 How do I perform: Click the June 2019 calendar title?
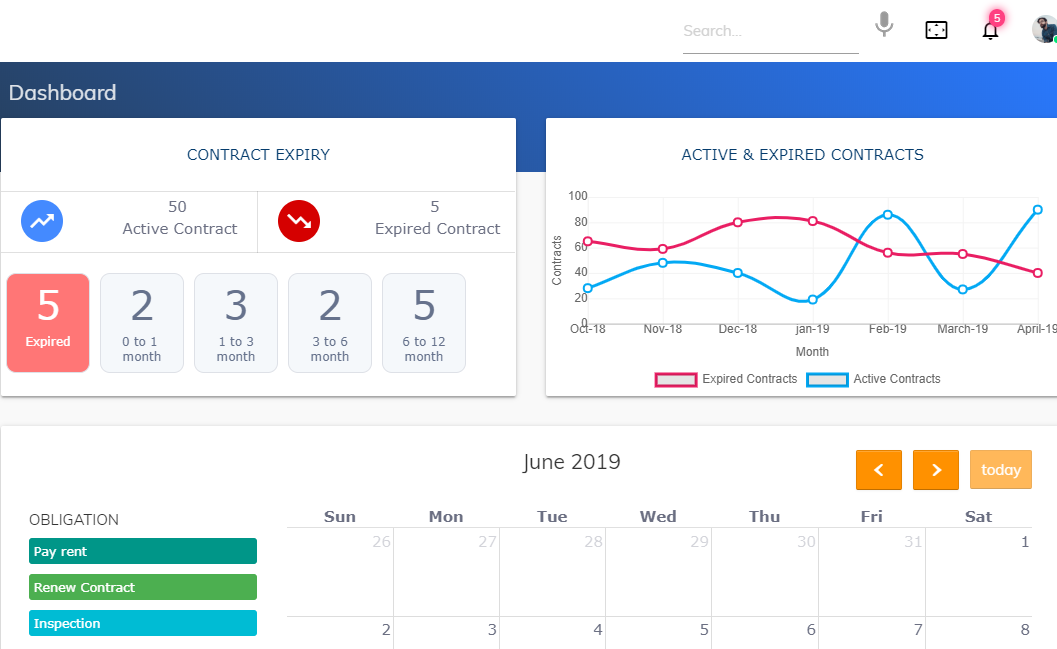point(572,462)
